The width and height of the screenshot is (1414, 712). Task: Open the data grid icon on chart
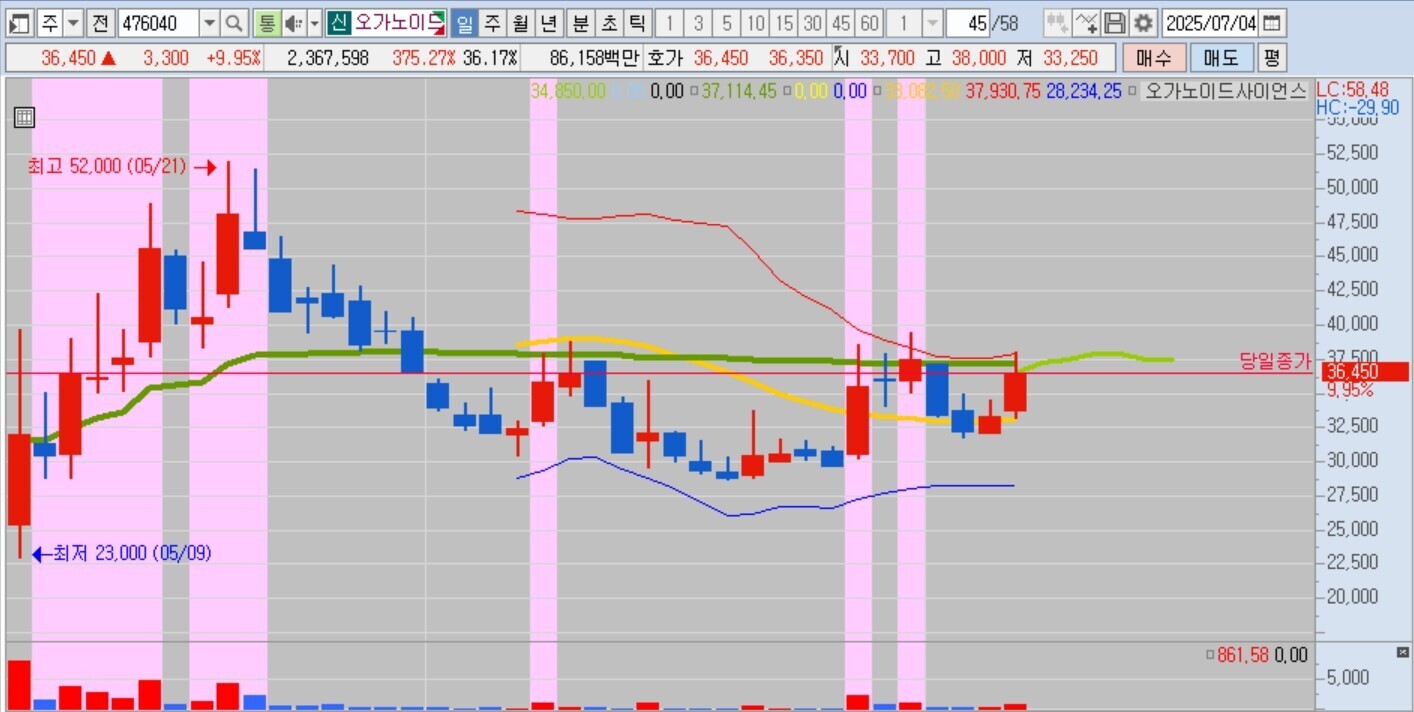24,118
